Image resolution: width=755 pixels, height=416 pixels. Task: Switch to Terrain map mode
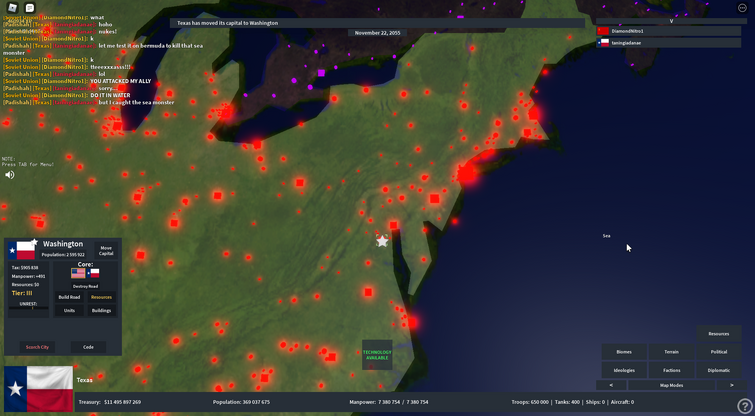click(671, 352)
